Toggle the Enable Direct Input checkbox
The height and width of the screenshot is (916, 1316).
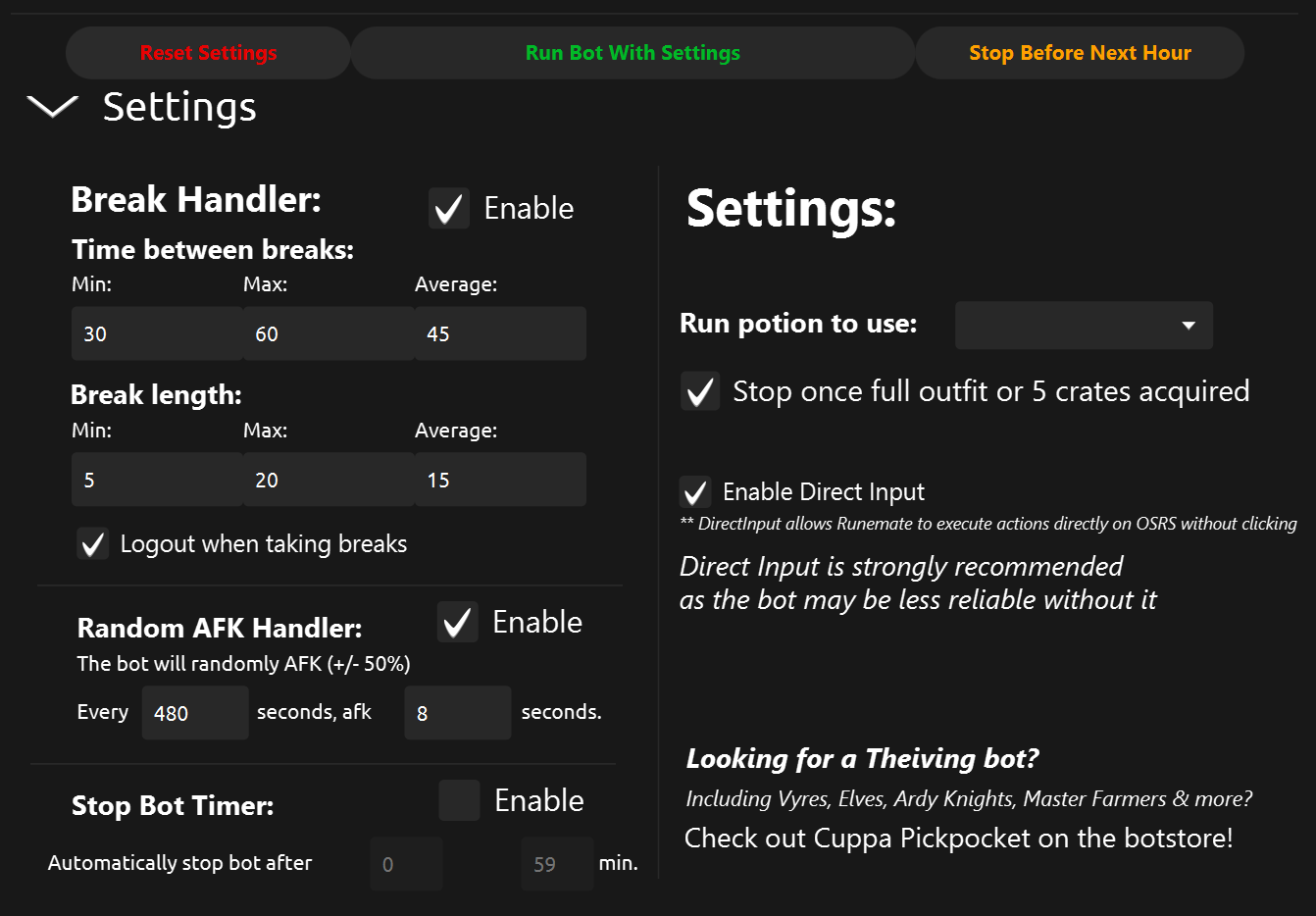(695, 492)
